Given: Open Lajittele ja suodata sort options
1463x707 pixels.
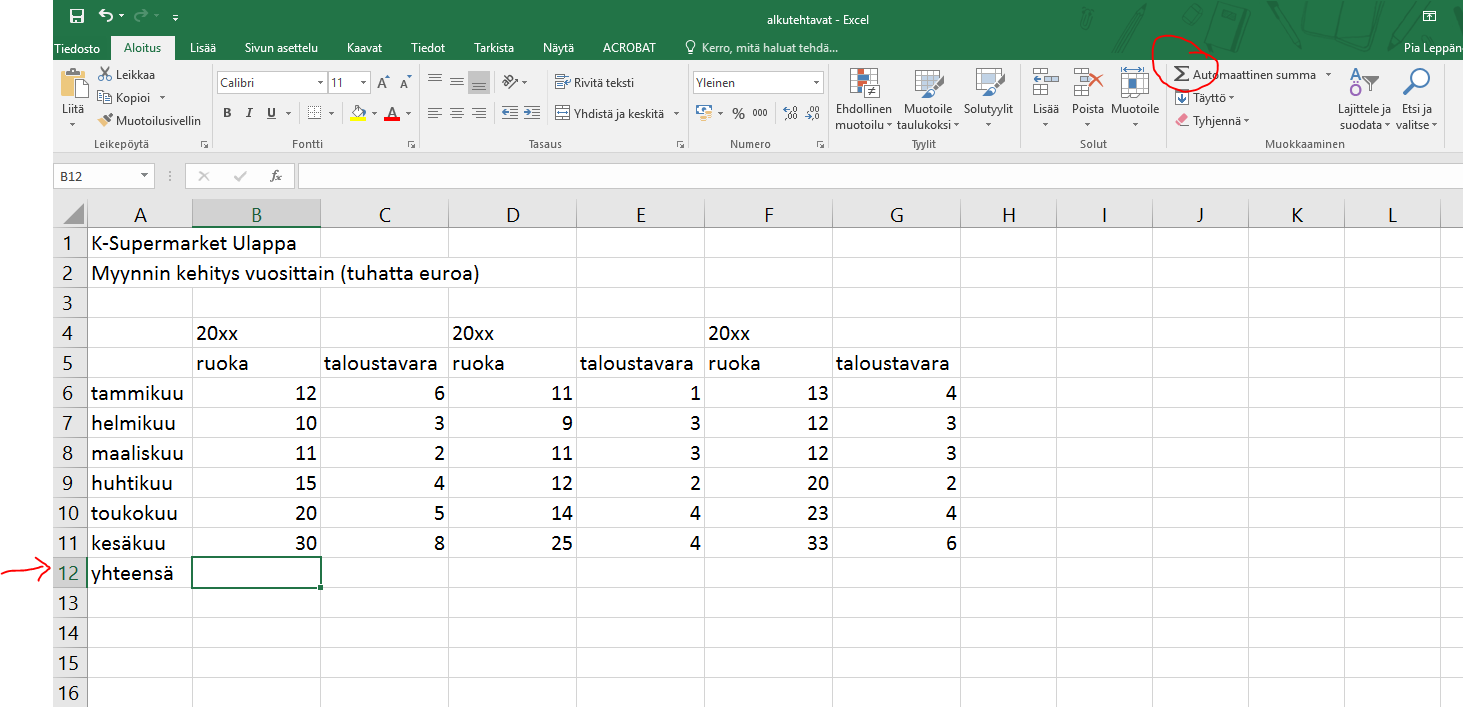Looking at the screenshot, I should tap(1364, 100).
